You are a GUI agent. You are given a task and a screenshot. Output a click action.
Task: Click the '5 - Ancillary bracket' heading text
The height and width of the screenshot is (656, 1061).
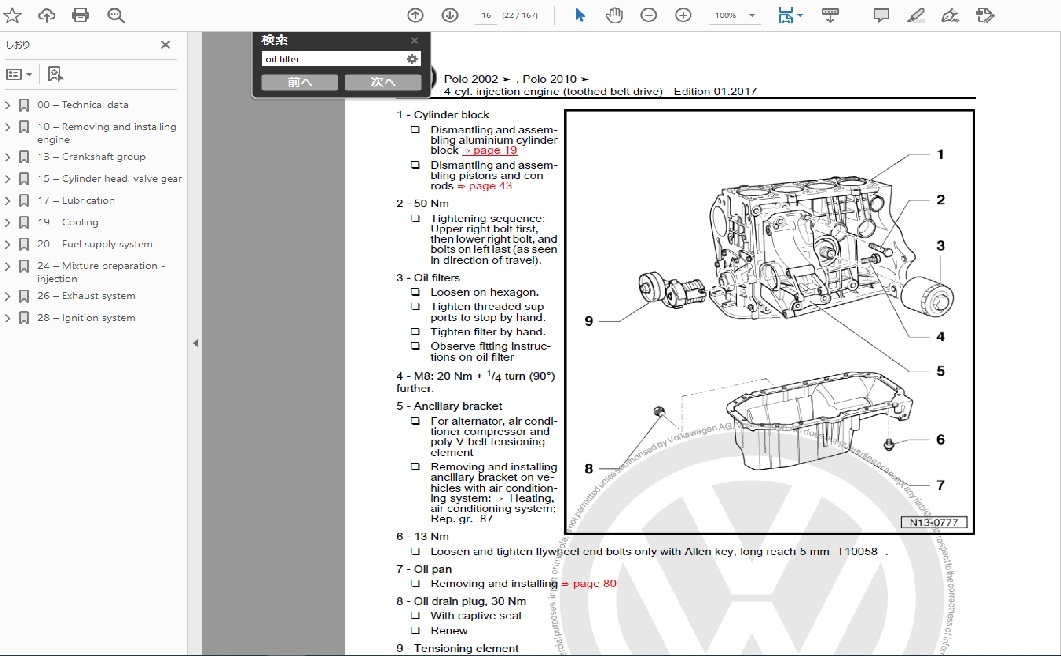pyautogui.click(x=449, y=406)
